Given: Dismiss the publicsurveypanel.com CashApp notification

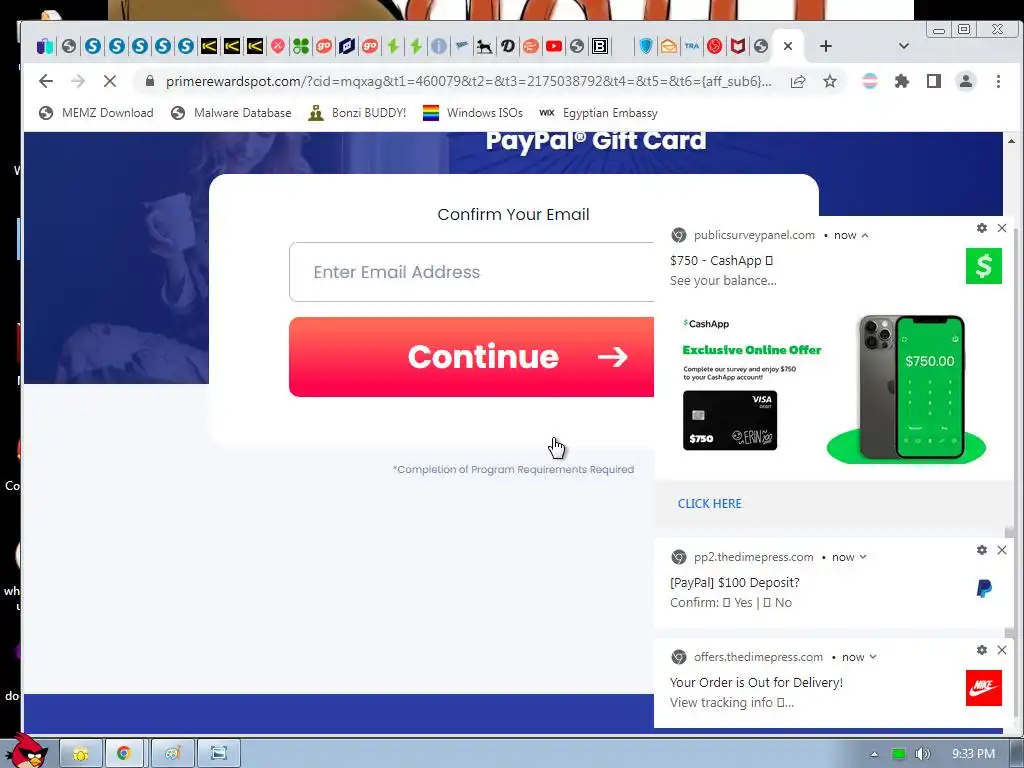Looking at the screenshot, I should [x=1002, y=228].
